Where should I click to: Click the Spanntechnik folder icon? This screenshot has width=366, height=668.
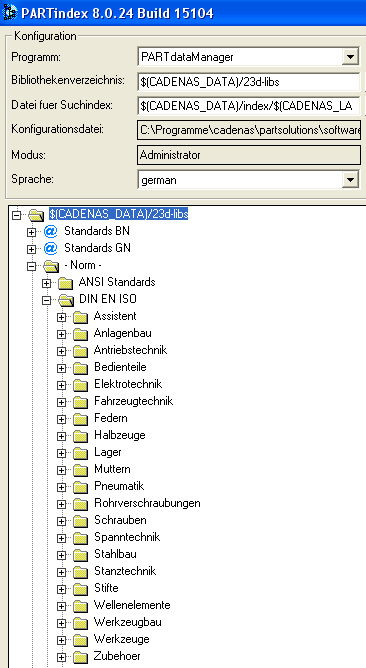coord(80,538)
